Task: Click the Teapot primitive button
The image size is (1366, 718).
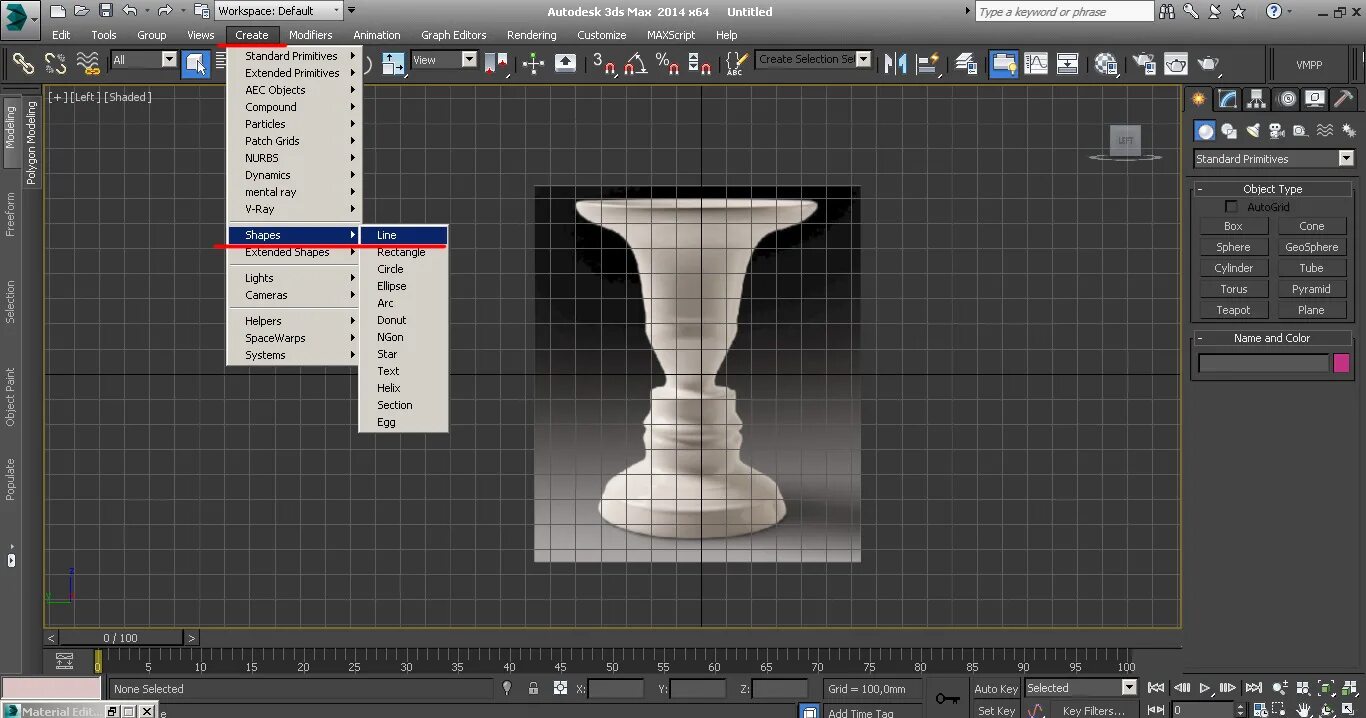Action: point(1233,310)
